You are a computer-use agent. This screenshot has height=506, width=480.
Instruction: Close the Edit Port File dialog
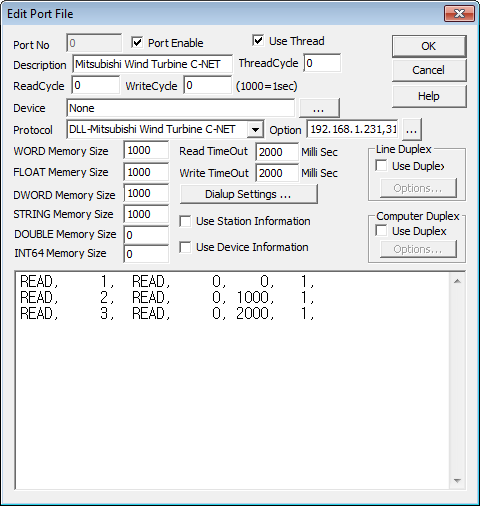(459, 14)
